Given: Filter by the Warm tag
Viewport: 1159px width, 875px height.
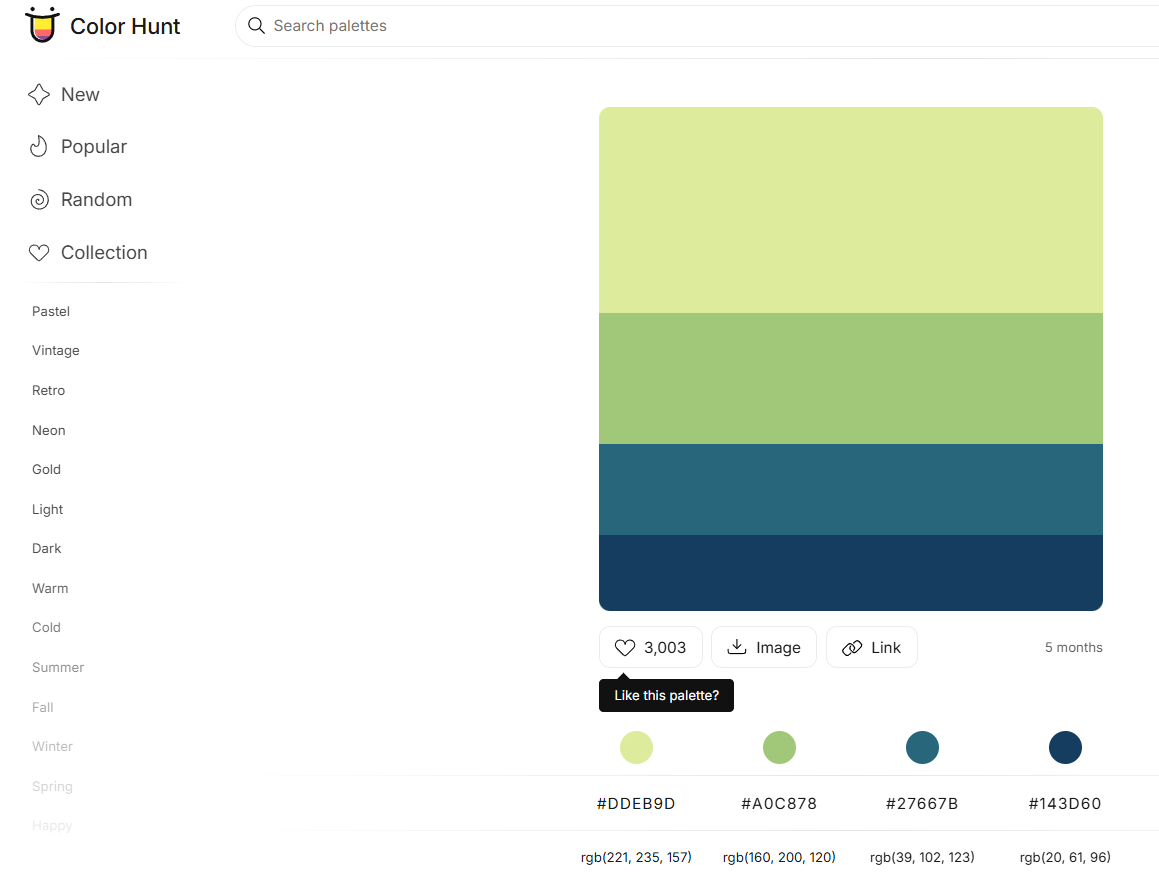Looking at the screenshot, I should [x=50, y=588].
